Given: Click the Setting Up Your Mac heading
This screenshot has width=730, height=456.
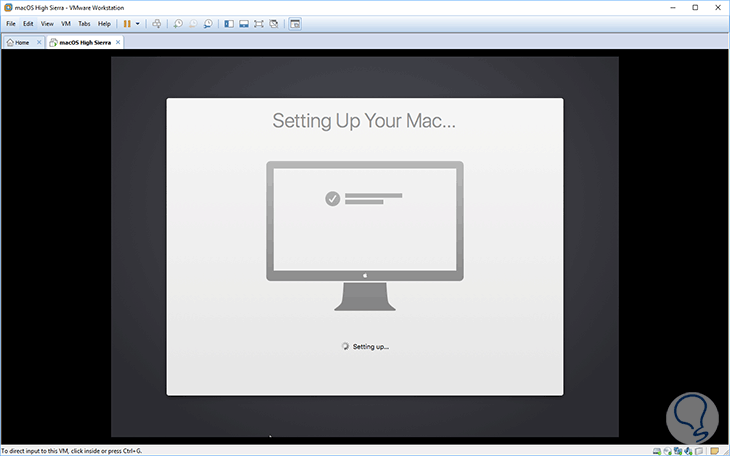Looking at the screenshot, I should click(x=364, y=121).
